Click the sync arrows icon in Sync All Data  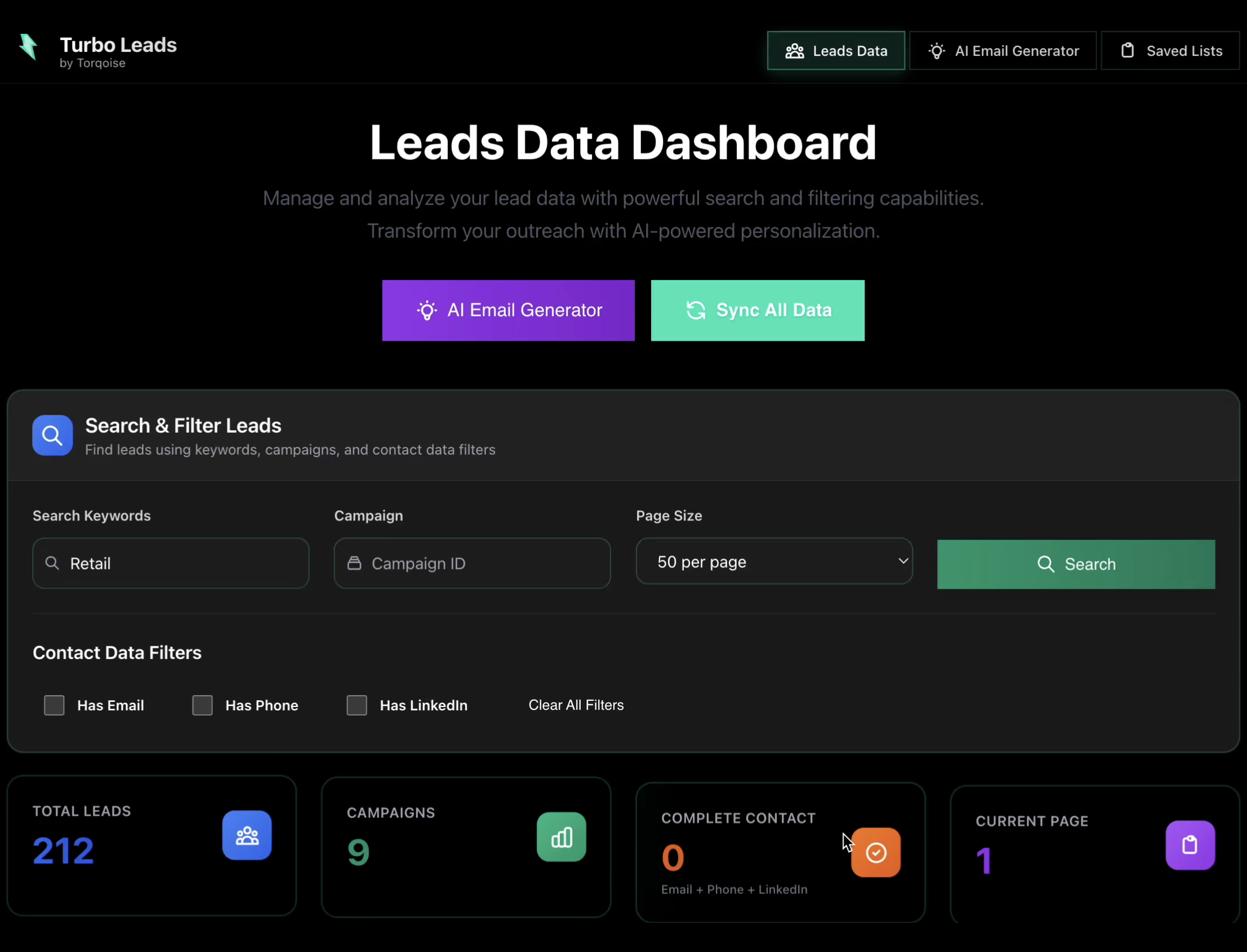(696, 310)
